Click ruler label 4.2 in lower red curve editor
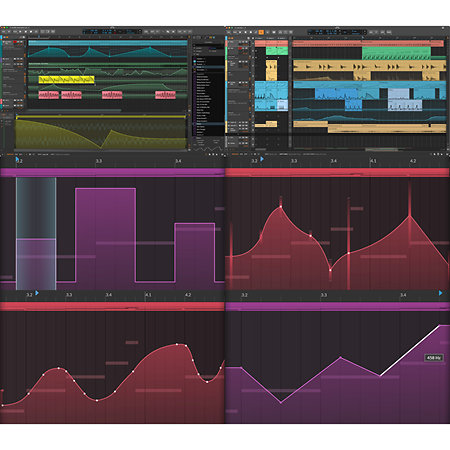Screen dimensions: 450x450 coord(188,295)
